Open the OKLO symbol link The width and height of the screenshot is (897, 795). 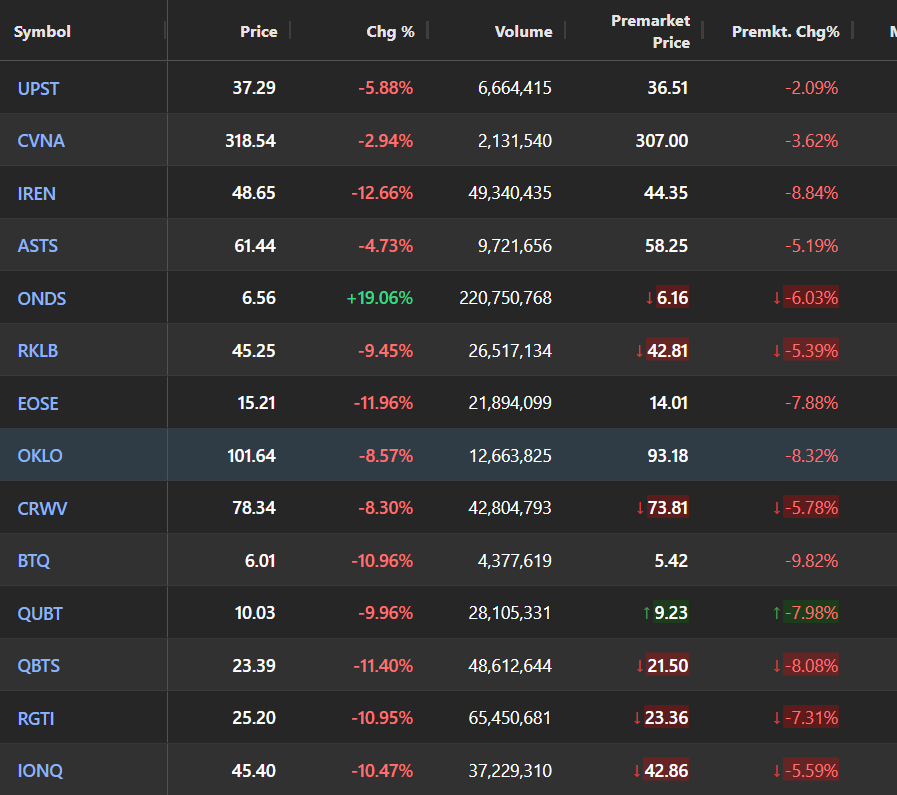40,456
